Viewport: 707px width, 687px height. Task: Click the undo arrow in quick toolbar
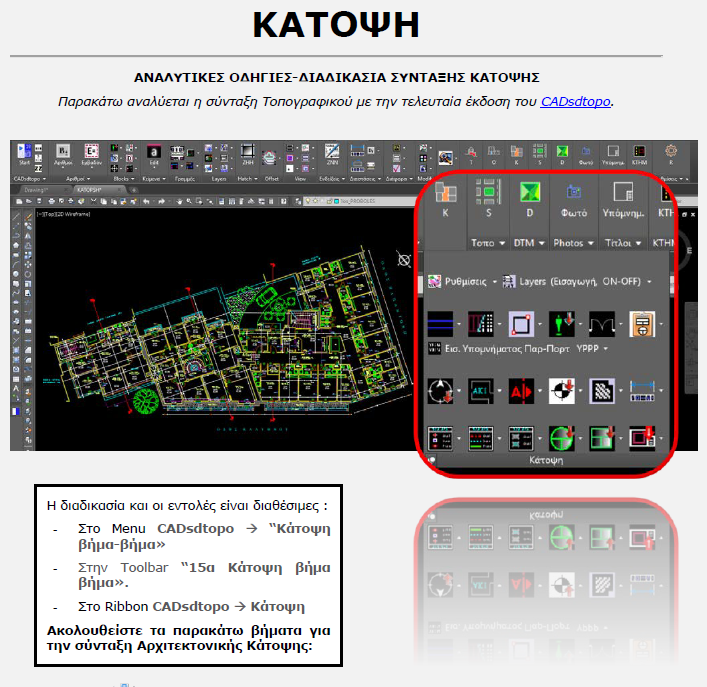point(146,202)
